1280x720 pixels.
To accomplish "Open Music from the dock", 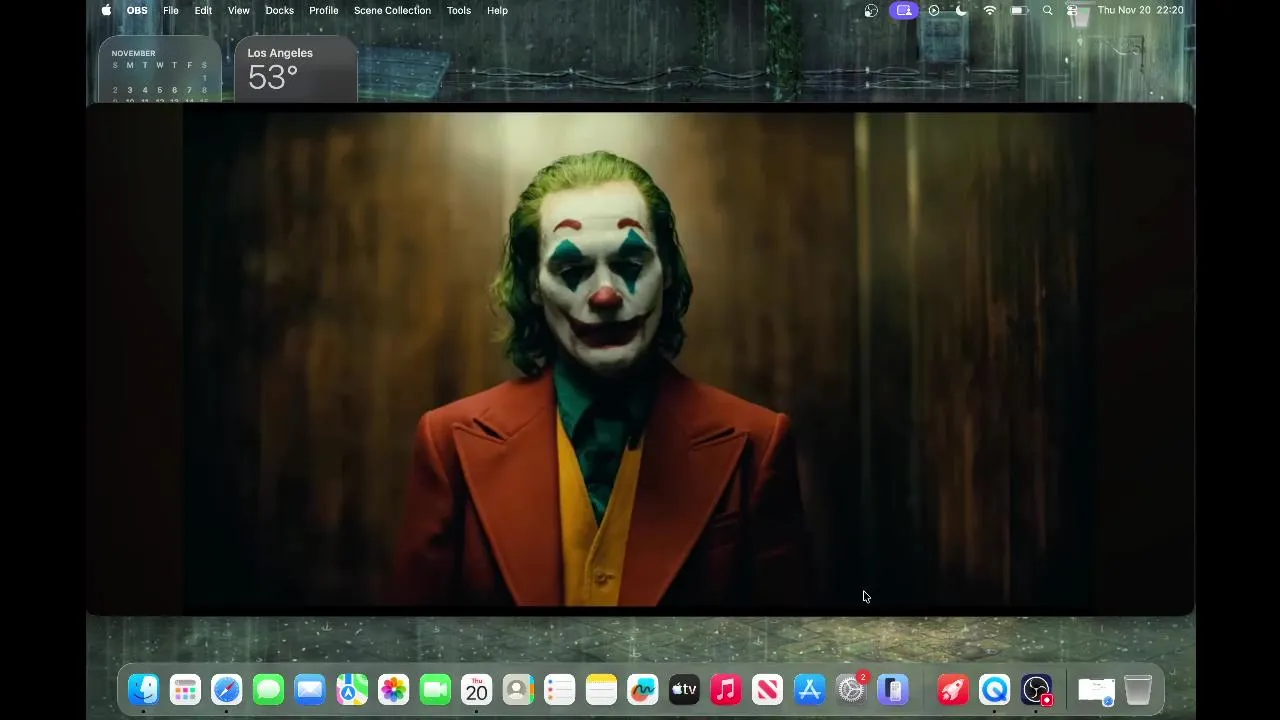I will pos(726,689).
